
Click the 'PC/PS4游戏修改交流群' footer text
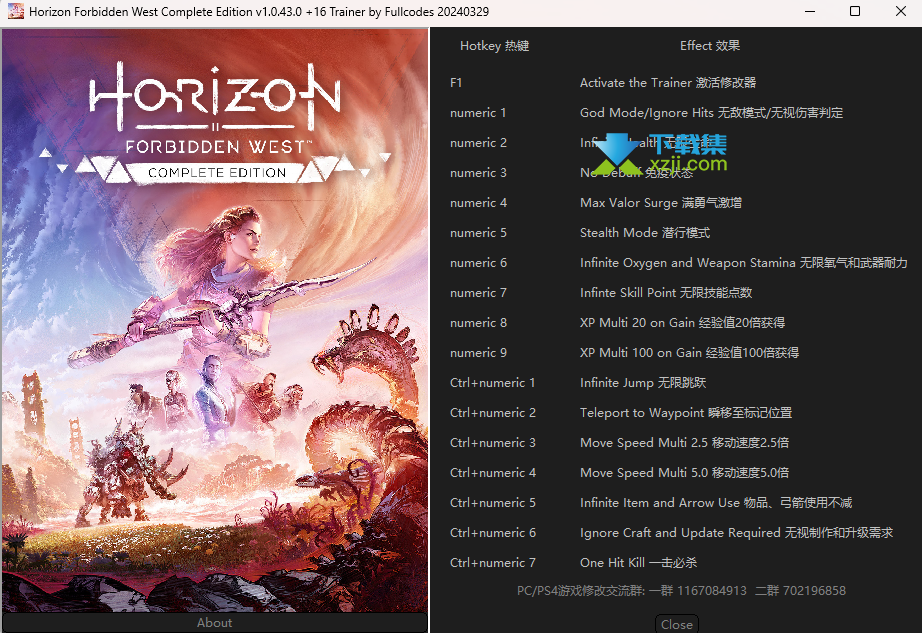pos(581,591)
